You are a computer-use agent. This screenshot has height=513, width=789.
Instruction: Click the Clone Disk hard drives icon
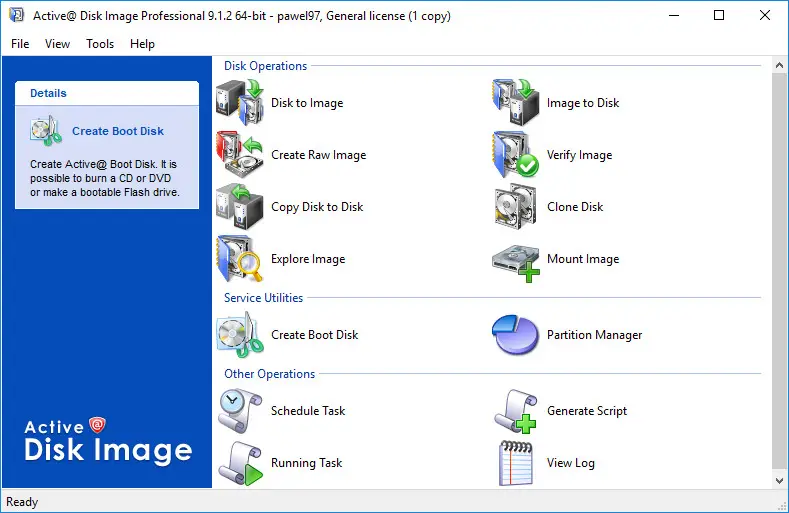point(516,207)
